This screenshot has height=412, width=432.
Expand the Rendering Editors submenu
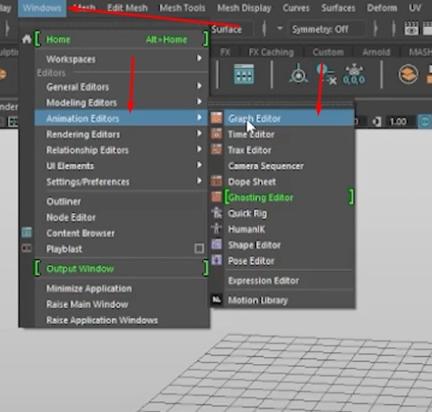pos(122,134)
